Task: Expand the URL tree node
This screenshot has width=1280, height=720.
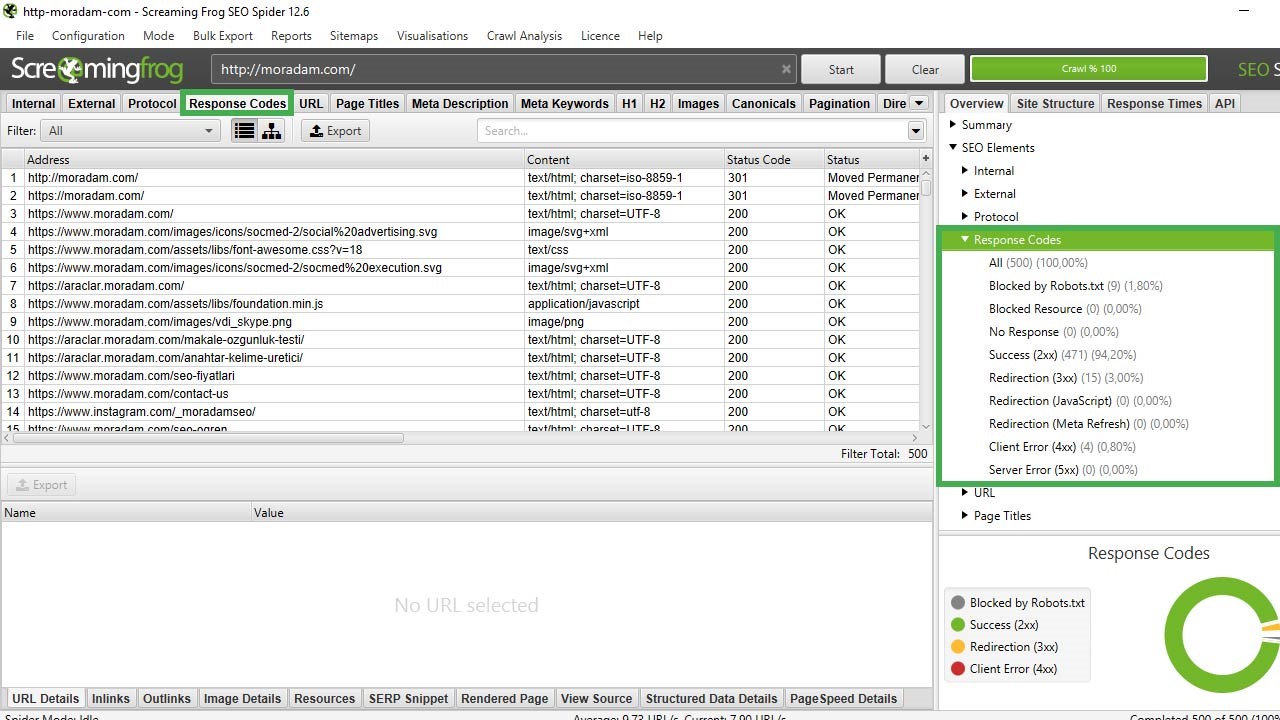Action: (965, 493)
